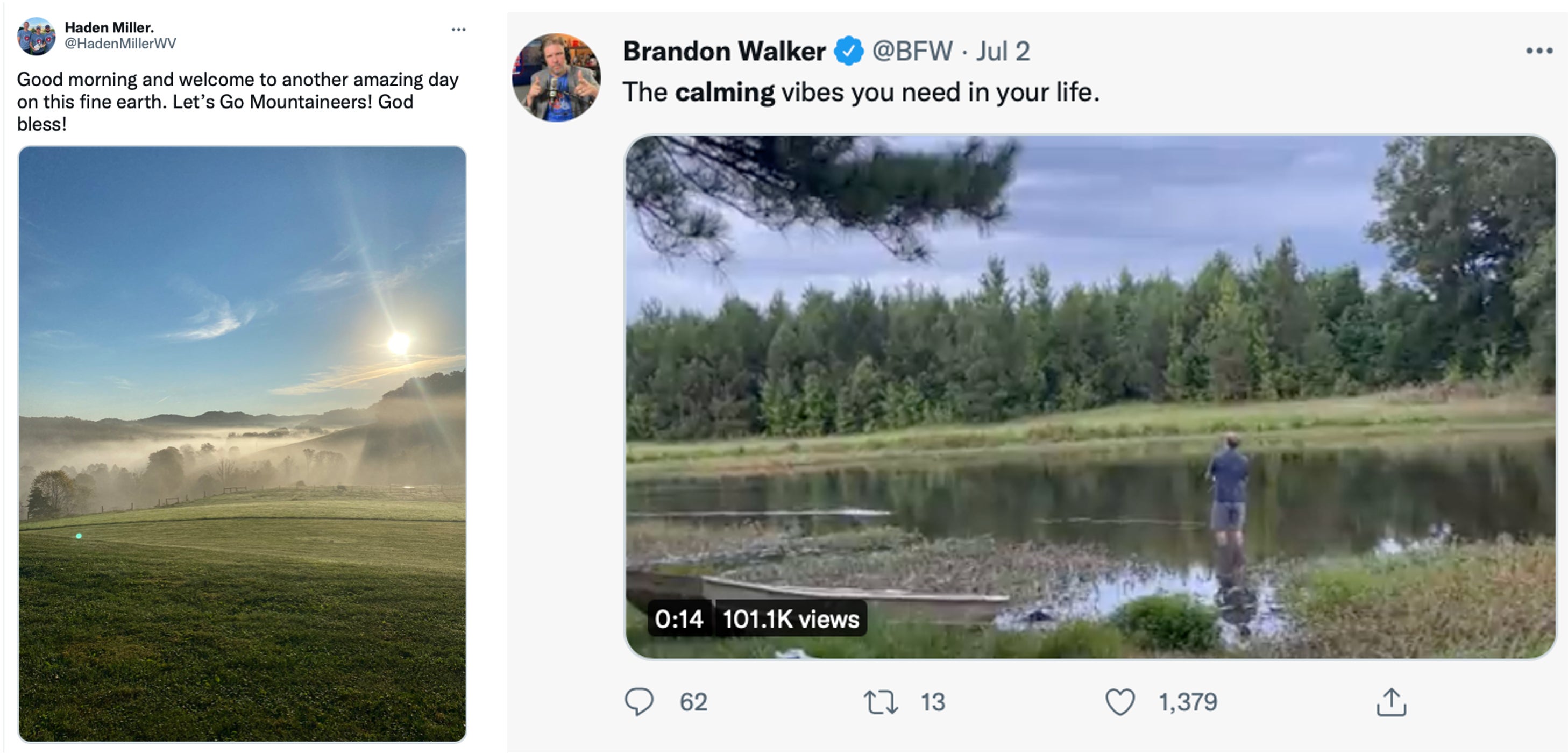Click the share upload icon
The width and height of the screenshot is (1568, 754).
[1391, 702]
